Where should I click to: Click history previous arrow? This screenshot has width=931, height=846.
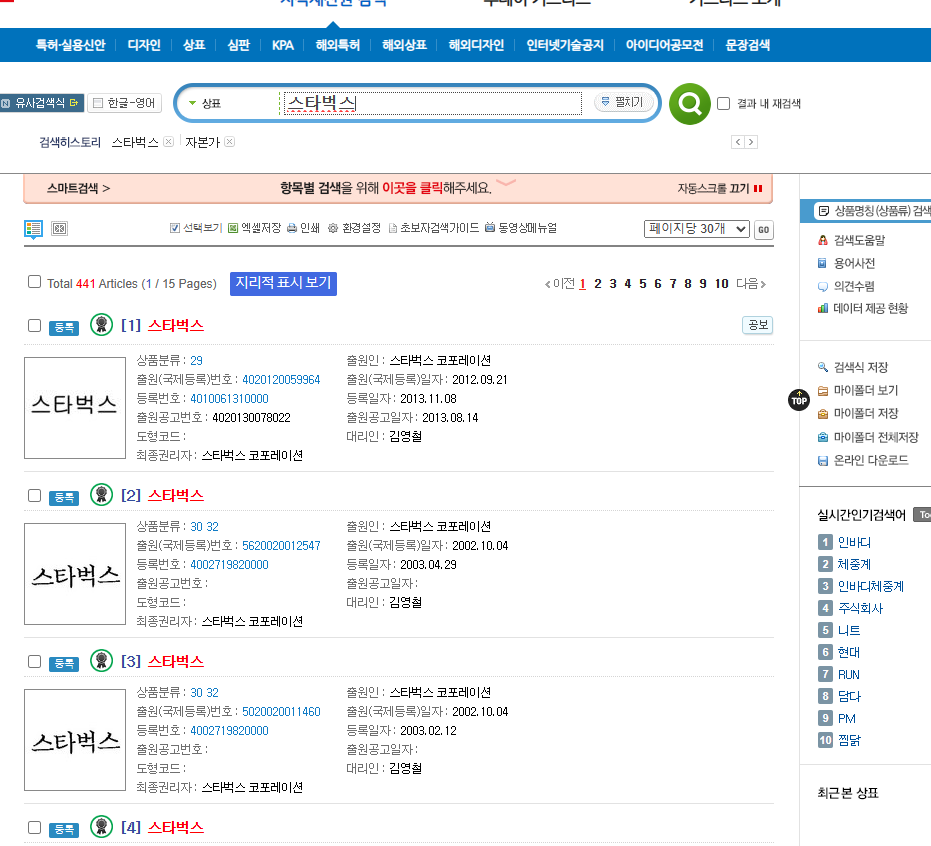point(738,142)
